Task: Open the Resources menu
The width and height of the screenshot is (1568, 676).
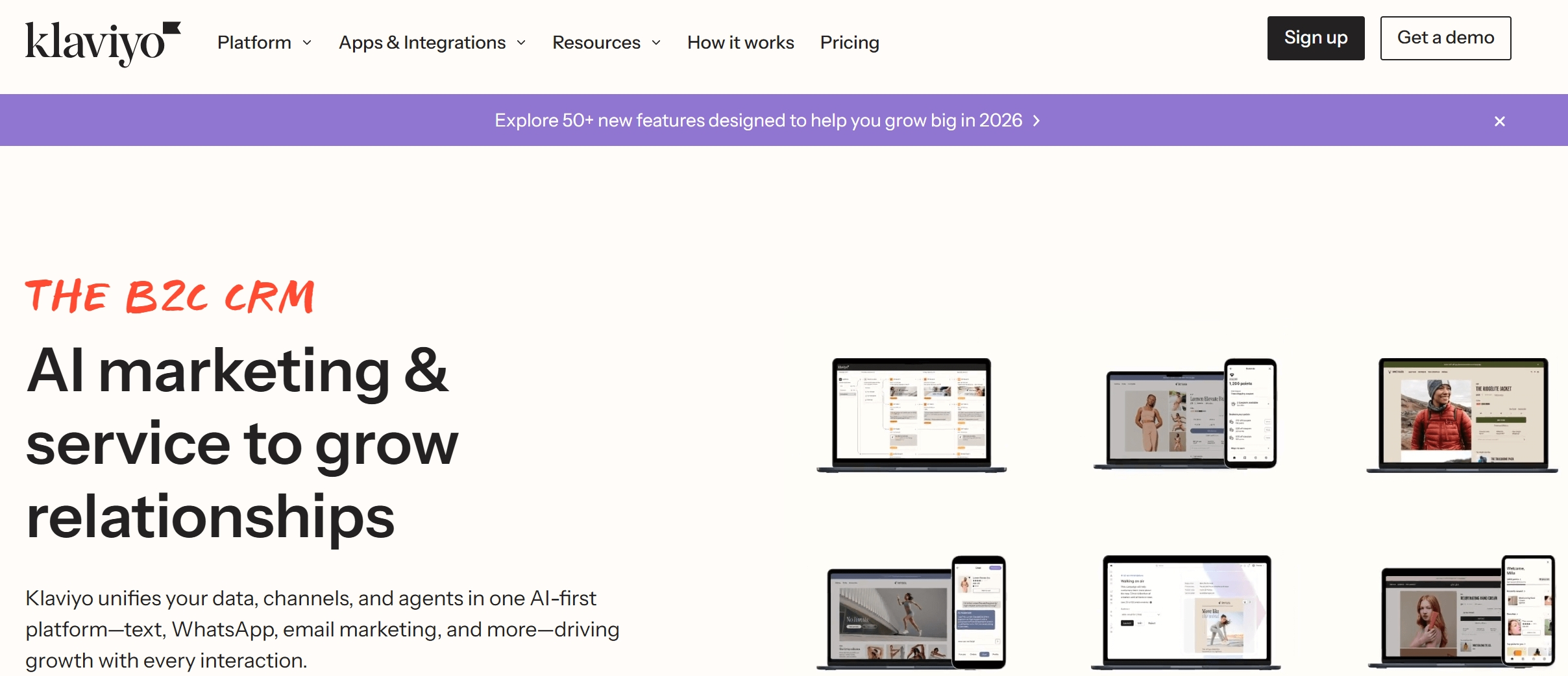Action: pyautogui.click(x=596, y=43)
